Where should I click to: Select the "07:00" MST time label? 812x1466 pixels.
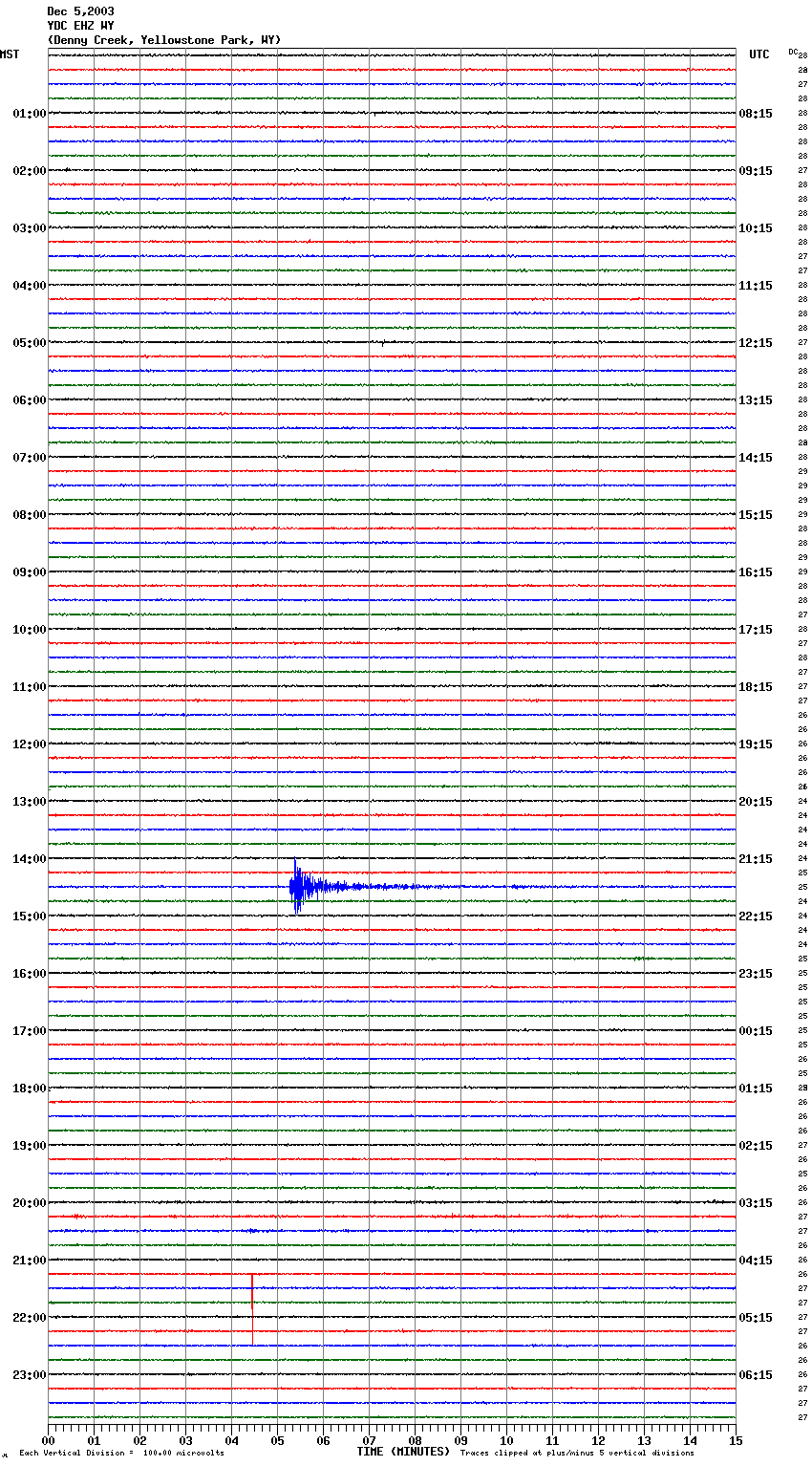tap(30, 458)
